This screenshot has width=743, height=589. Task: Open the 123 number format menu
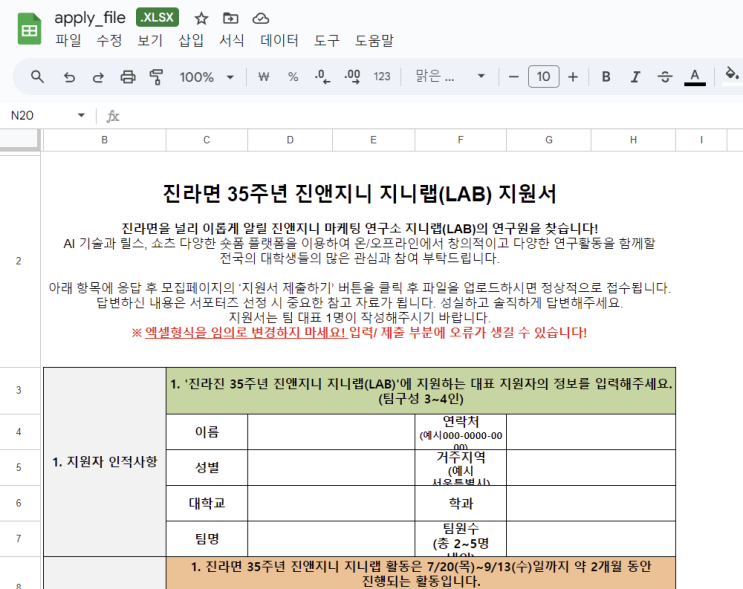coord(382,77)
